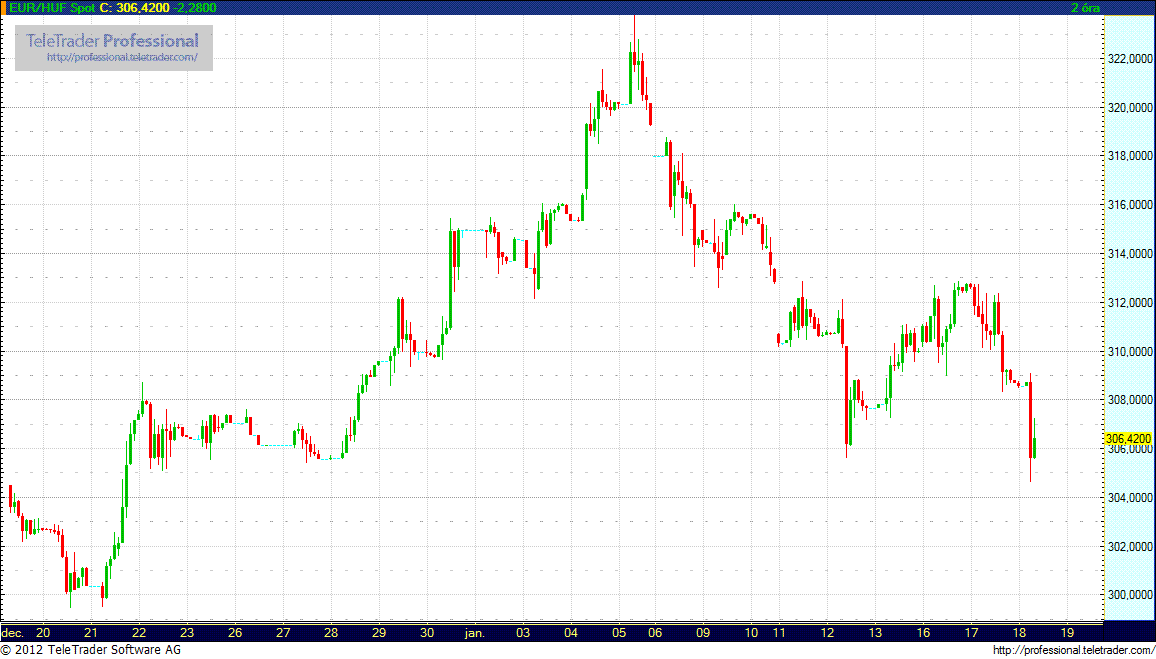Select date 19 on the time axis
1156x659 pixels.
pos(1067,632)
